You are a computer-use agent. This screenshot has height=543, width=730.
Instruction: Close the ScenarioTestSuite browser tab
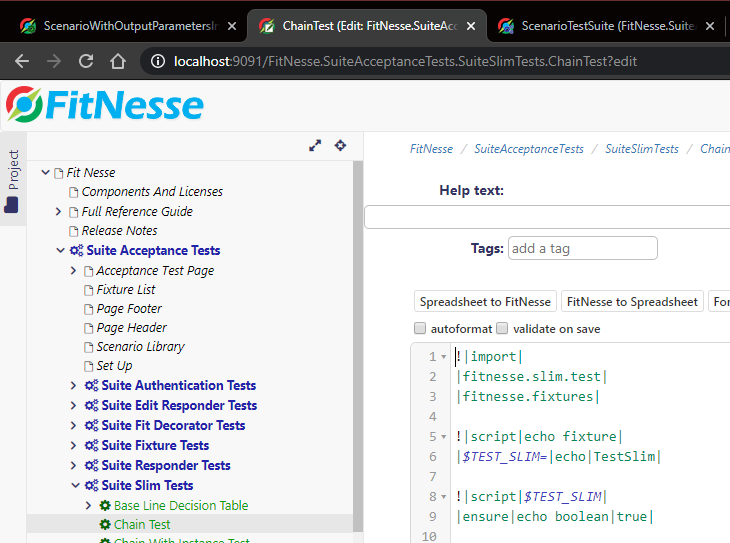[710, 26]
